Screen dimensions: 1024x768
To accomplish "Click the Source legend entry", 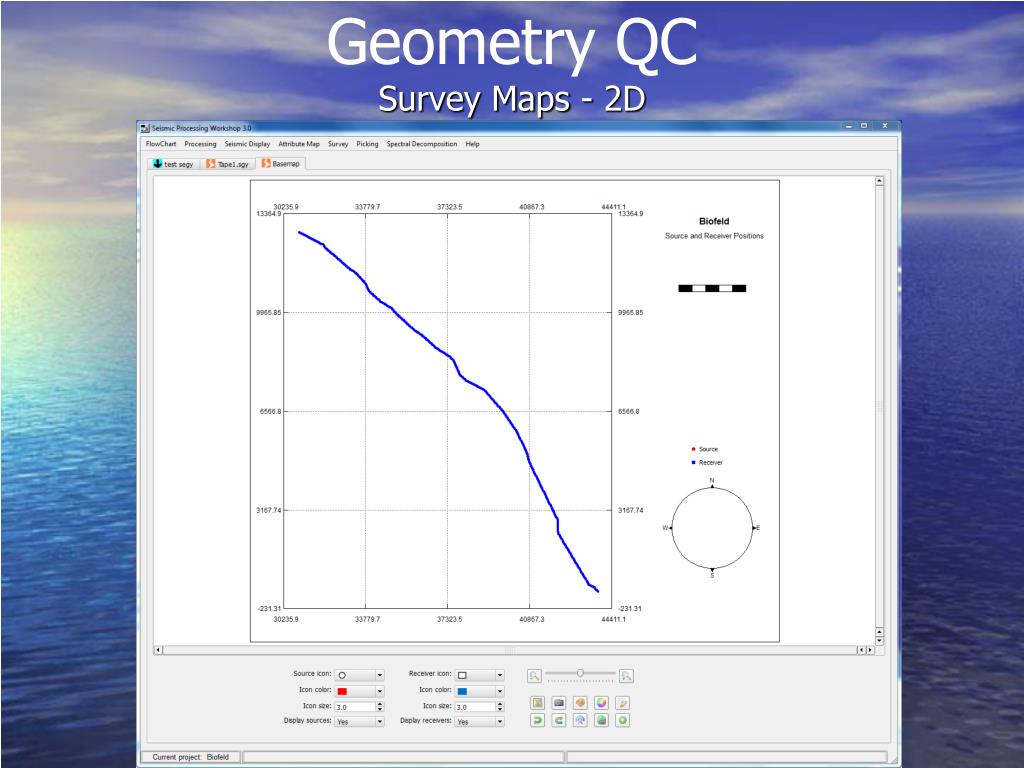I will (705, 449).
